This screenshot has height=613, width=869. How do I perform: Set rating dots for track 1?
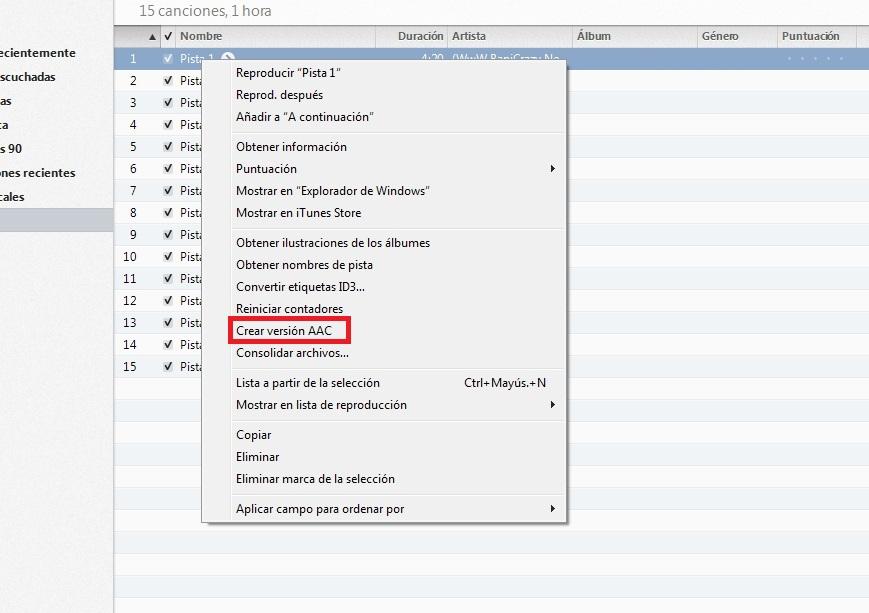(x=815, y=59)
